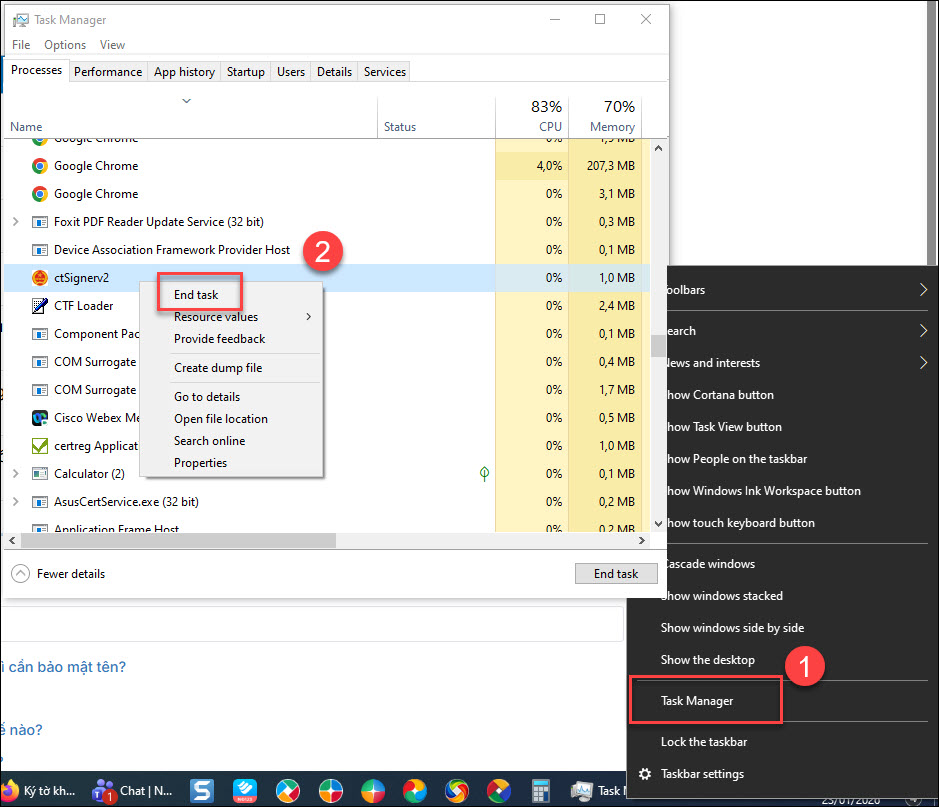Click the certreg Application checkmark icon
Screen dimensions: 939x807
tap(40, 446)
